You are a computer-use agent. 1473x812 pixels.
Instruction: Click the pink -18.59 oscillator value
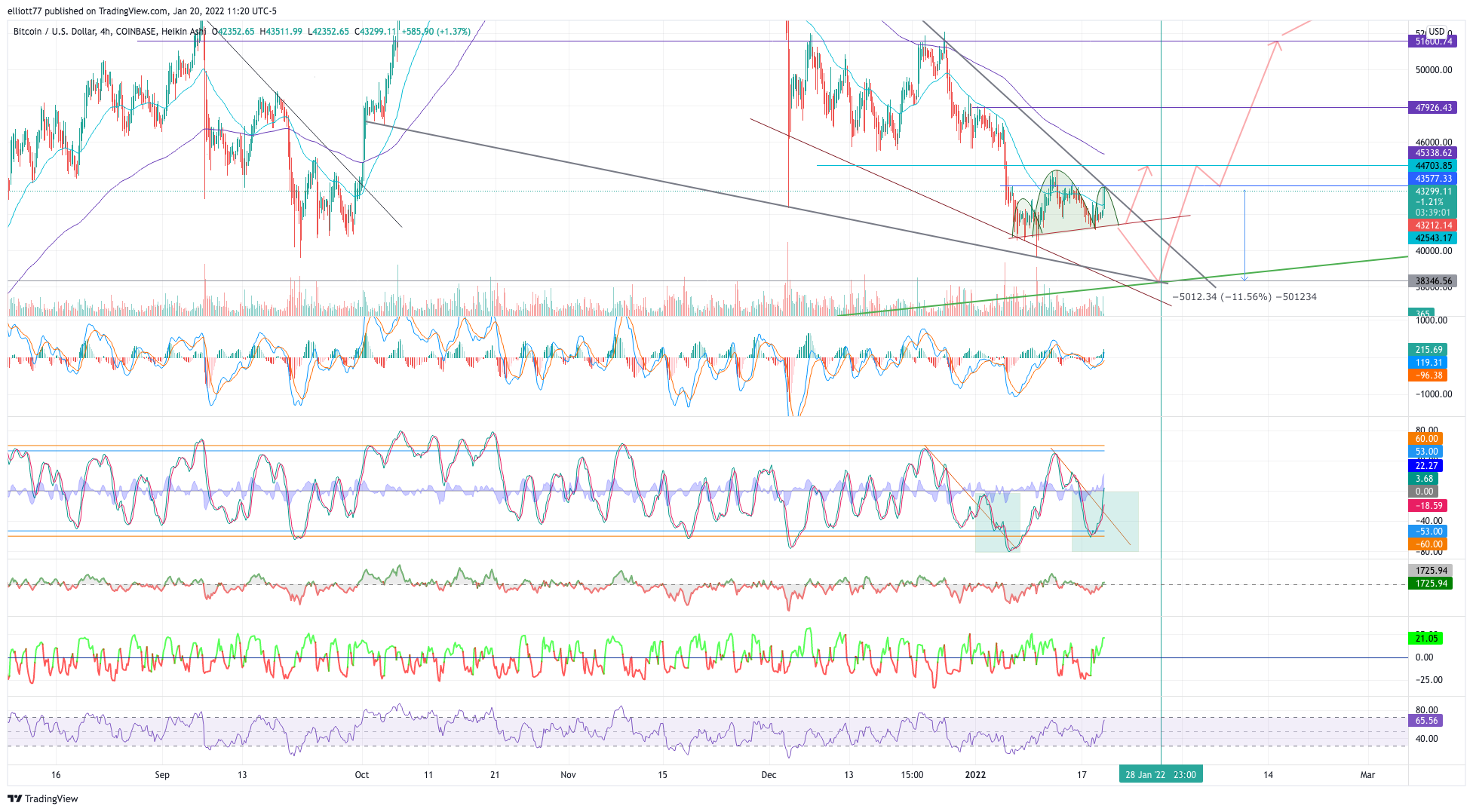tap(1428, 506)
